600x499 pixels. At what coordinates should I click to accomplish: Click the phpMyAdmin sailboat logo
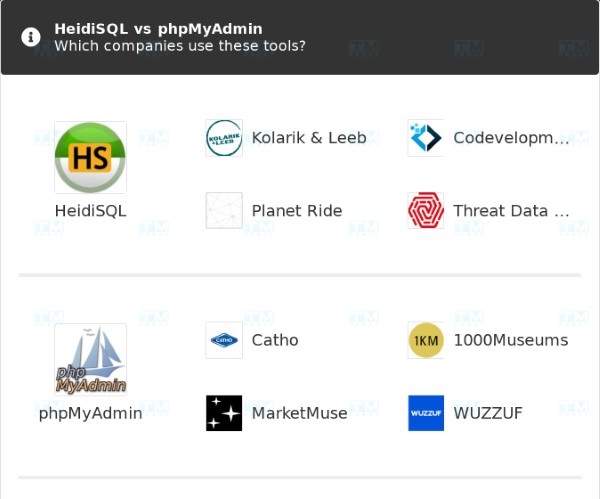tap(90, 359)
